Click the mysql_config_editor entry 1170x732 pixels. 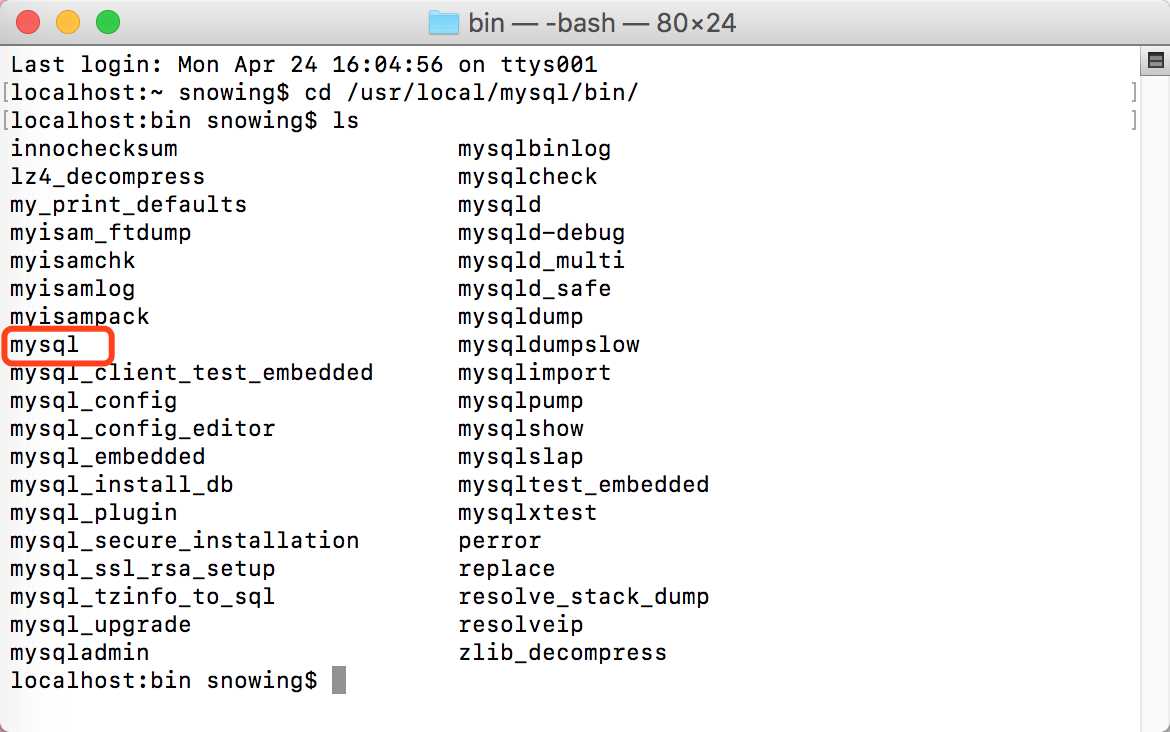pyautogui.click(x=143, y=429)
